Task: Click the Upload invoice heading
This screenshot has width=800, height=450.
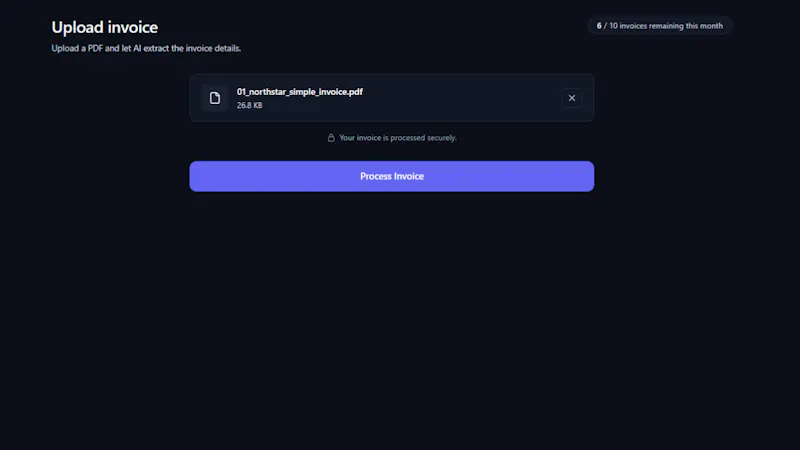Action: click(x=105, y=27)
